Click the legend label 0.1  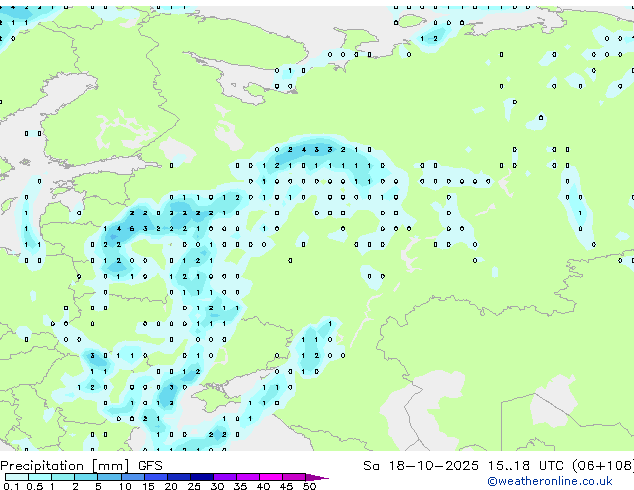(x=11, y=486)
